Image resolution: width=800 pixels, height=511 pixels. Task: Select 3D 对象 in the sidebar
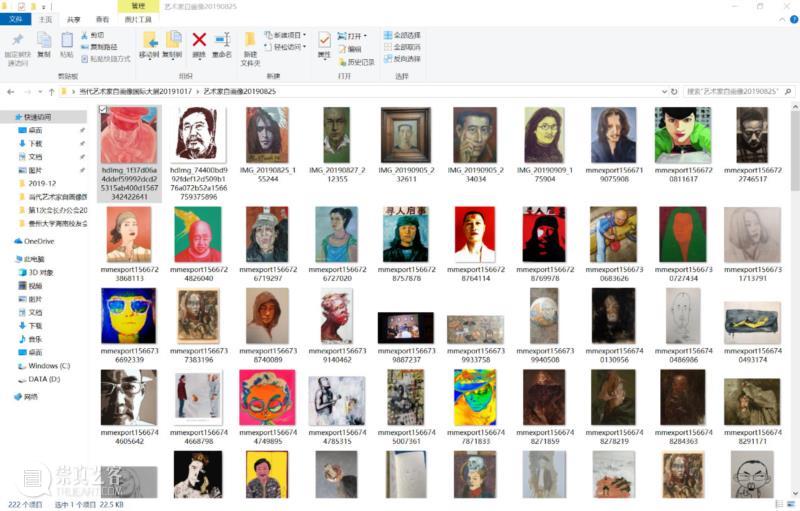tap(36, 272)
